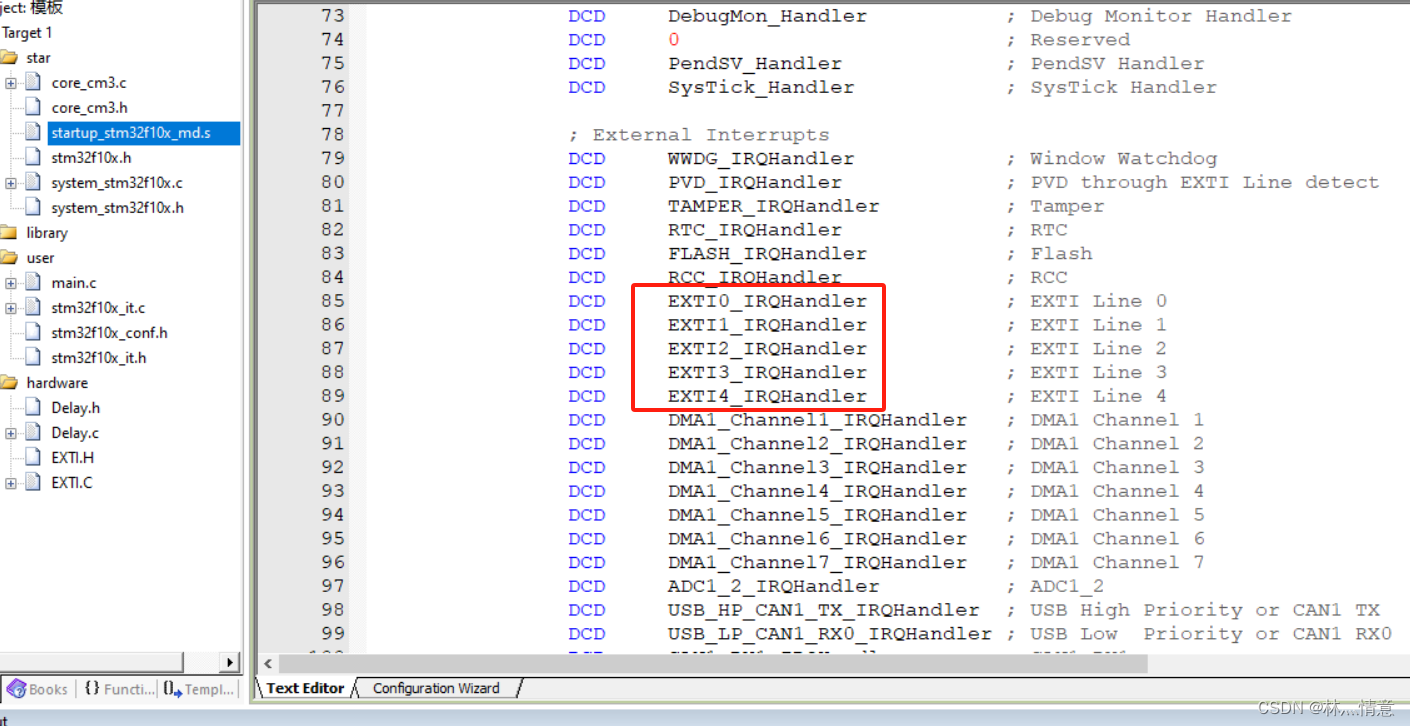The image size is (1410, 726).
Task: Select Target 1 in the project tree
Action: tap(29, 32)
